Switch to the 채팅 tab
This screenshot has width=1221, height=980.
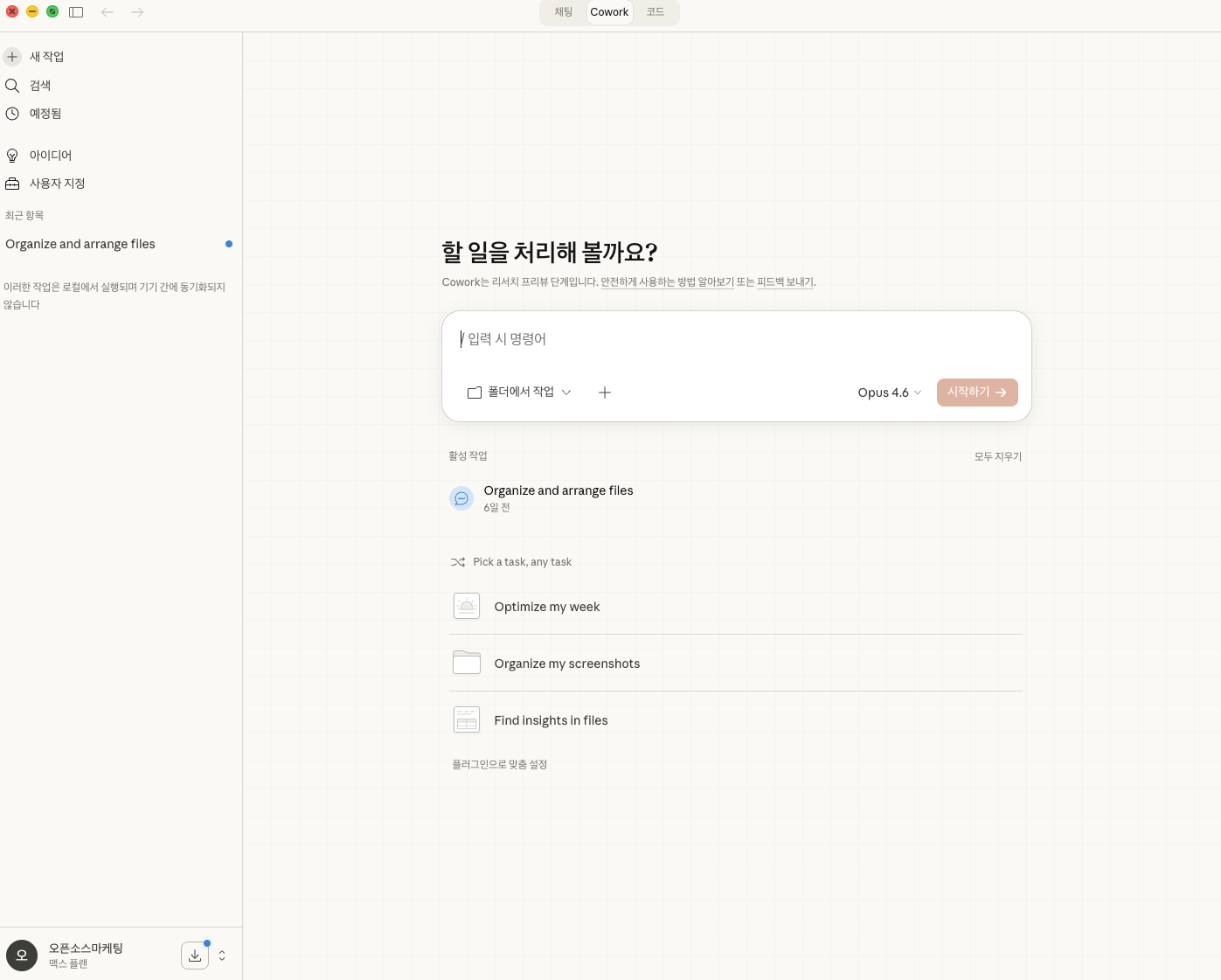(x=564, y=12)
